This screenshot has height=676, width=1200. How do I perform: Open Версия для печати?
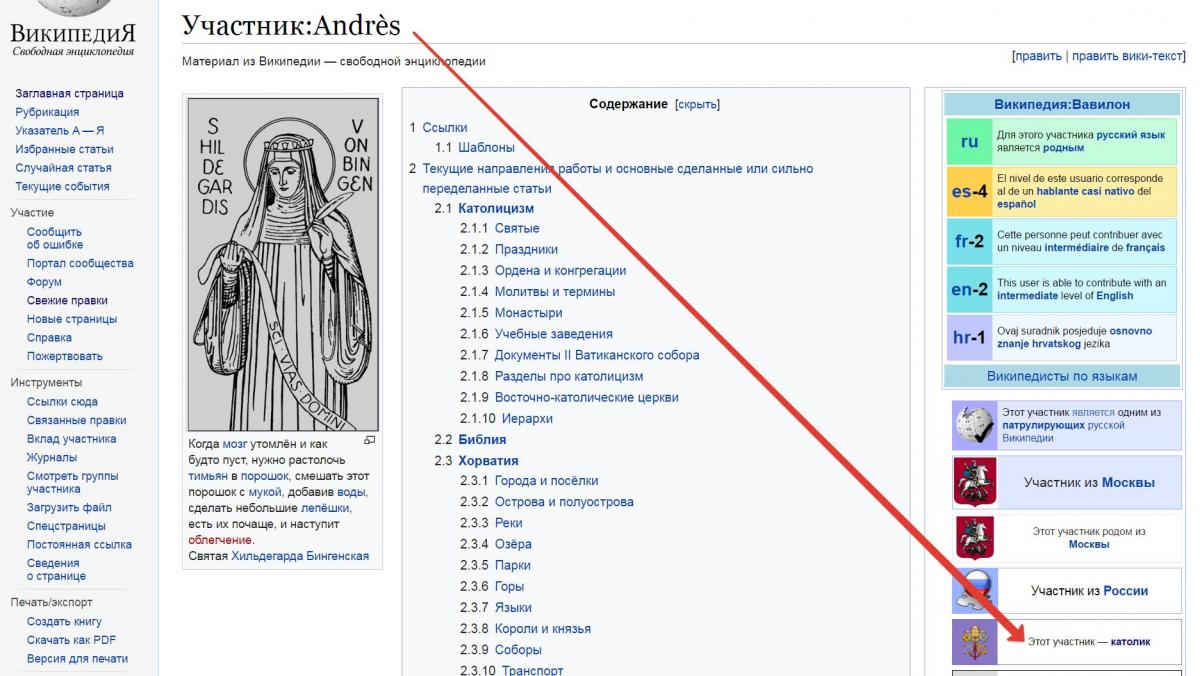77,658
